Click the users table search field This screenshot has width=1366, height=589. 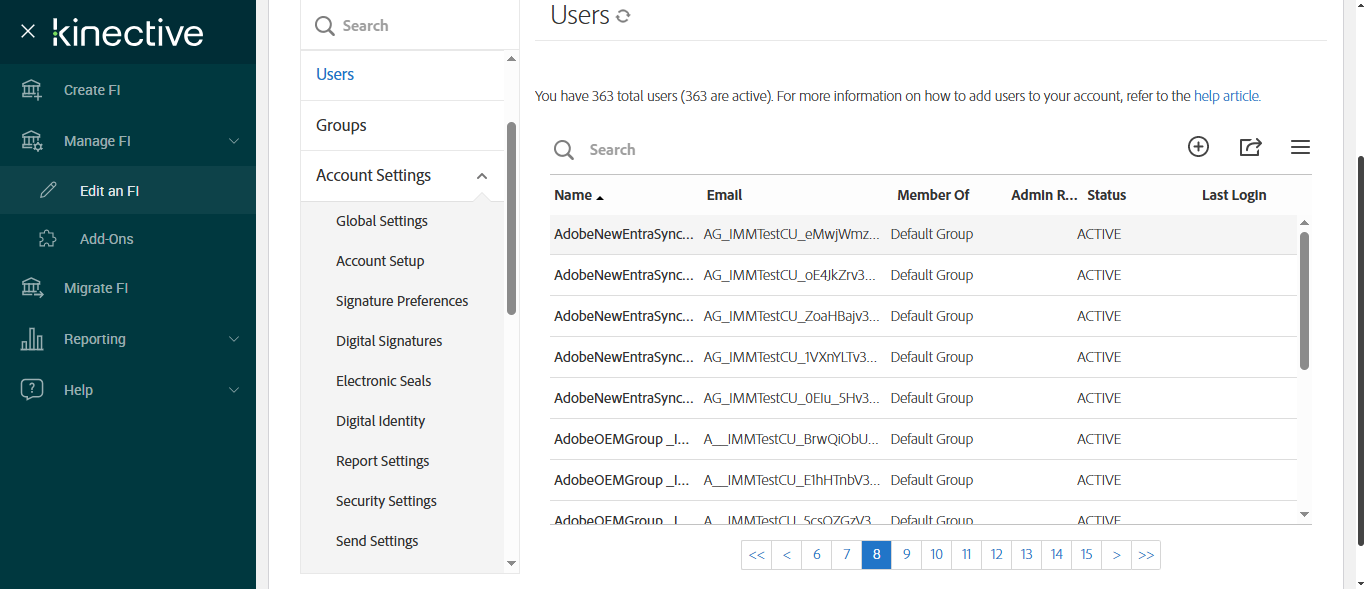[700, 149]
